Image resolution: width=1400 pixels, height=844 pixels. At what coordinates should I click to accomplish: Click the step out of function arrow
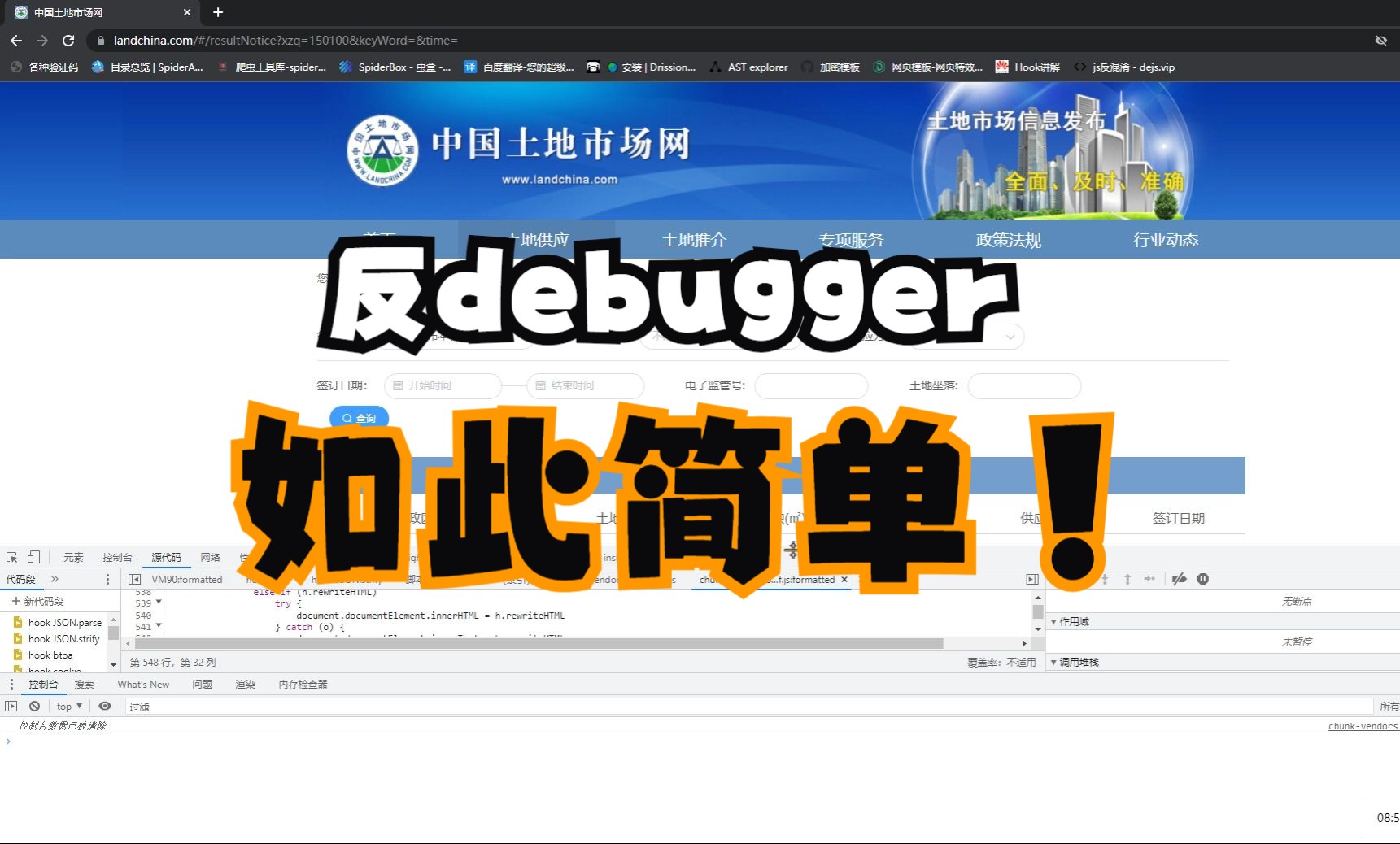[x=1127, y=579]
